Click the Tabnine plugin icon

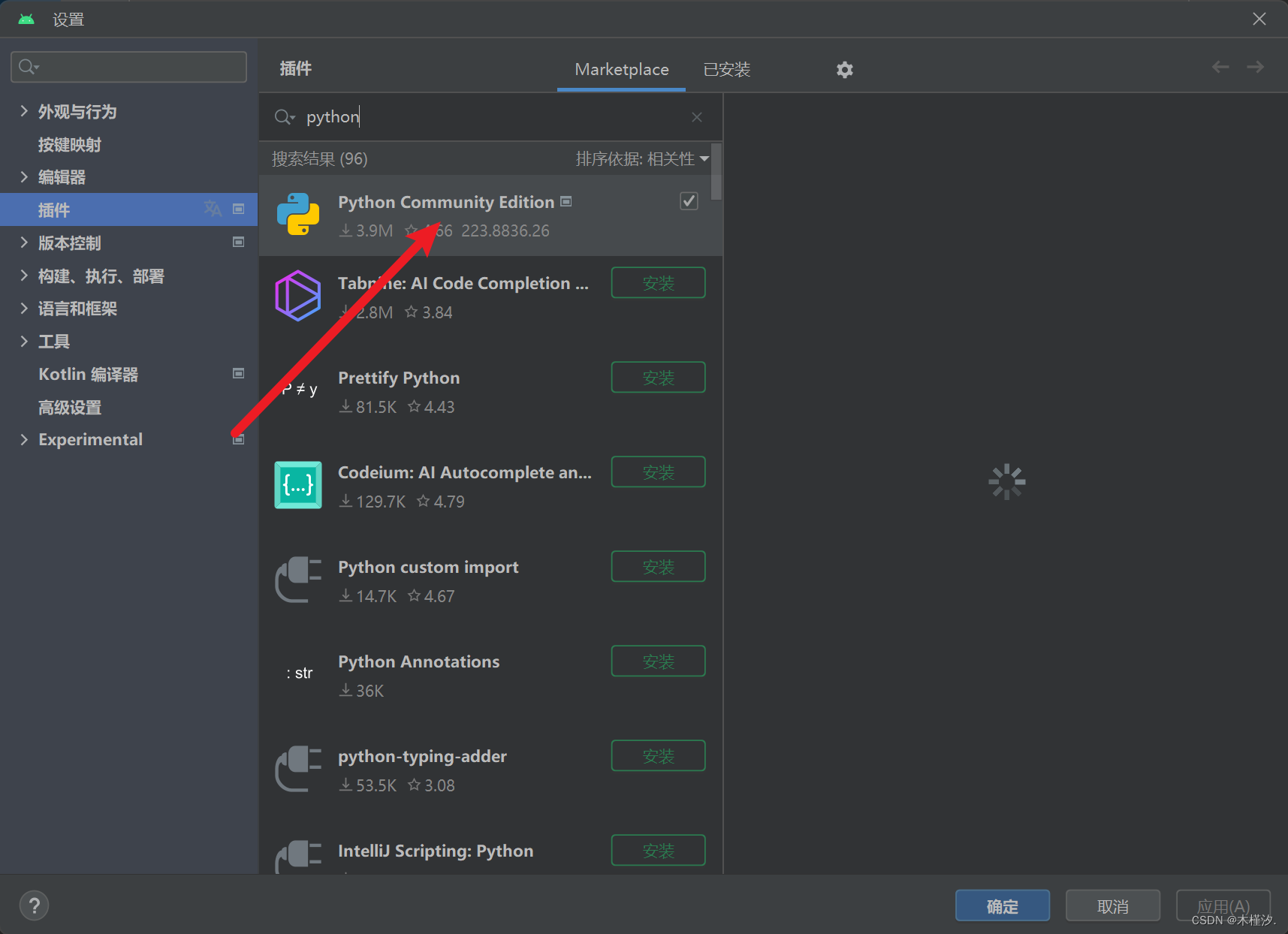(298, 296)
